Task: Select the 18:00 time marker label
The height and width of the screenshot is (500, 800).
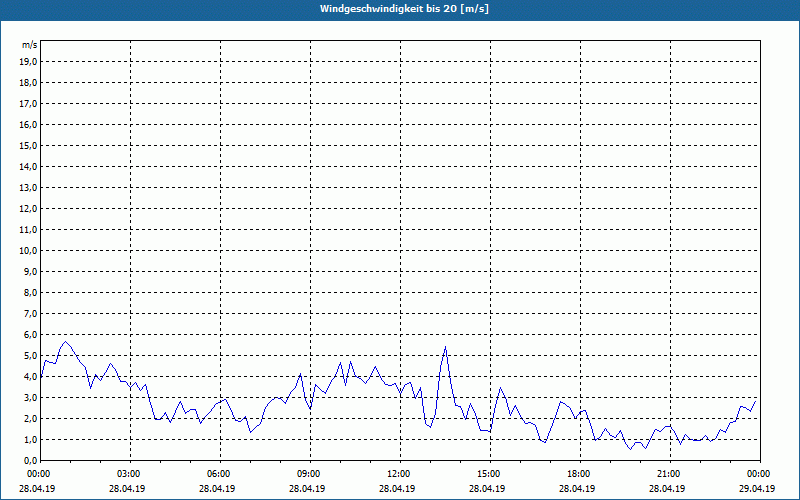Action: (x=578, y=474)
